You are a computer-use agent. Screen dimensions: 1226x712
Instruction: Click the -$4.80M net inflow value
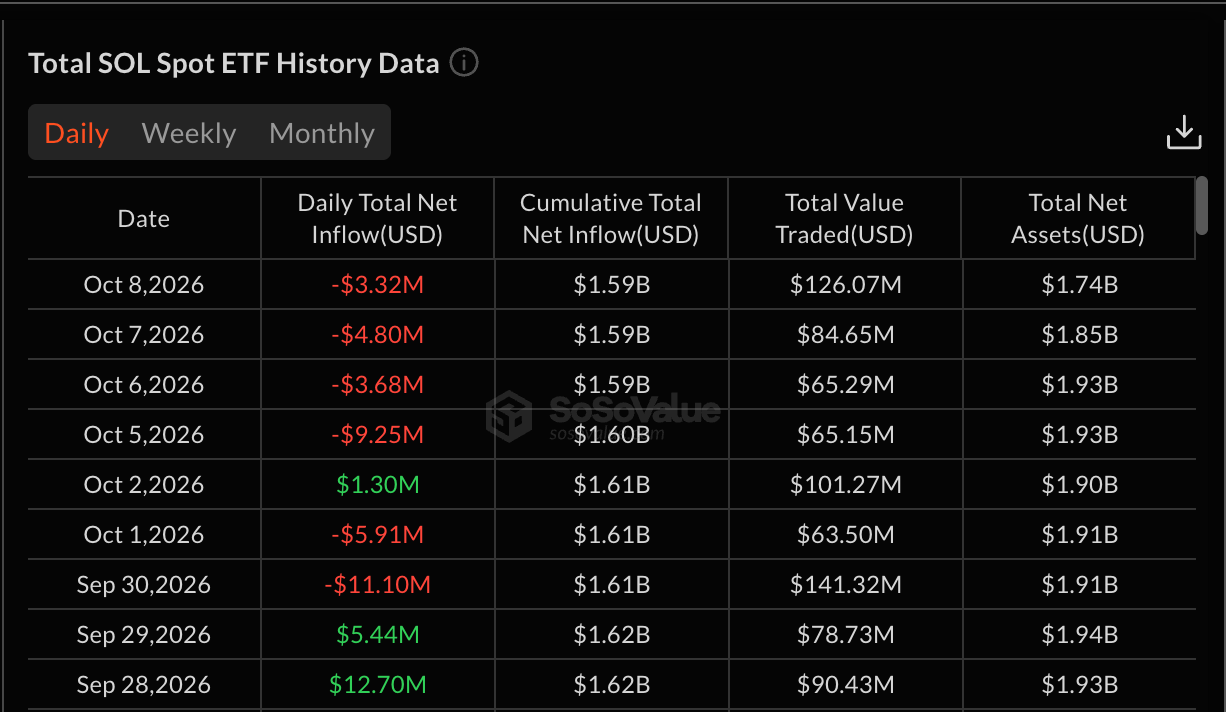click(377, 335)
